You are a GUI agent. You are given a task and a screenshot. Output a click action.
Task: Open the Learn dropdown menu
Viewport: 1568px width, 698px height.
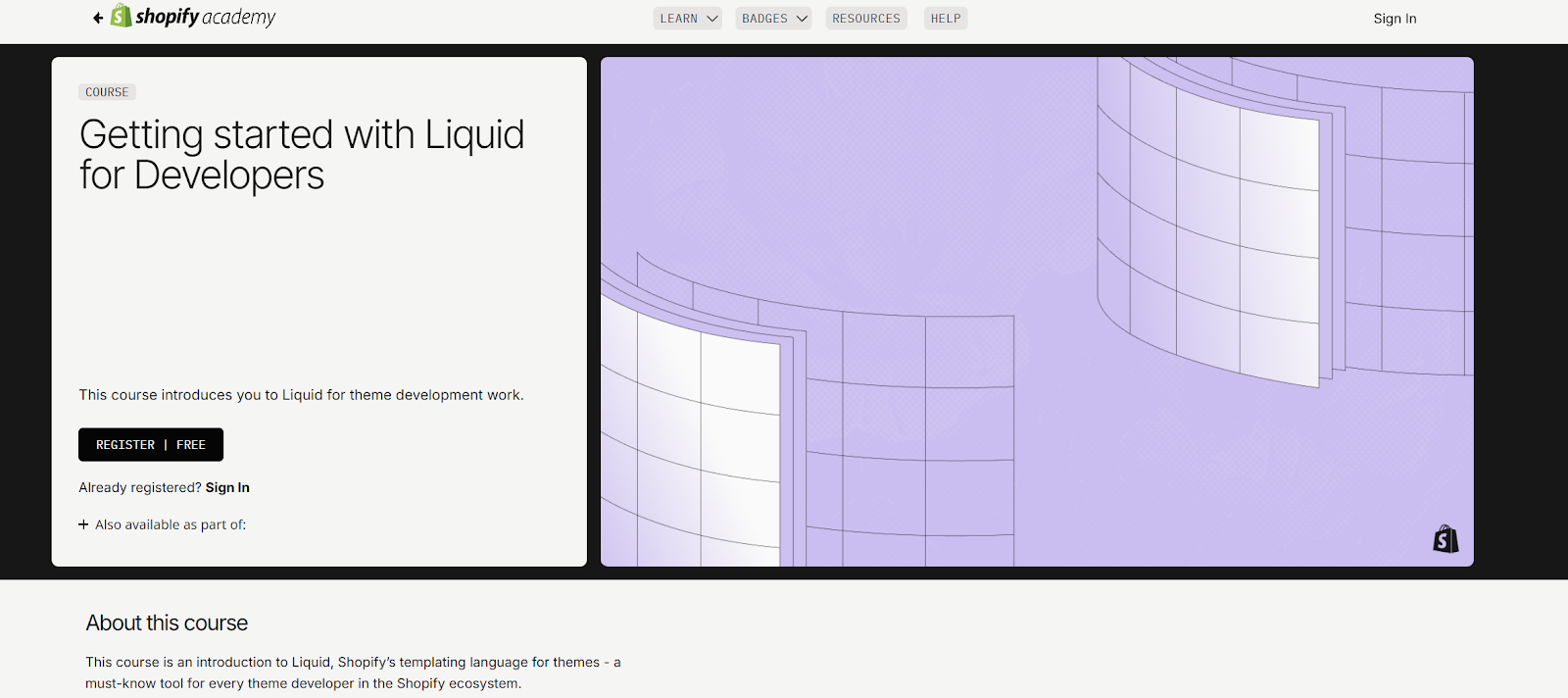tap(688, 19)
